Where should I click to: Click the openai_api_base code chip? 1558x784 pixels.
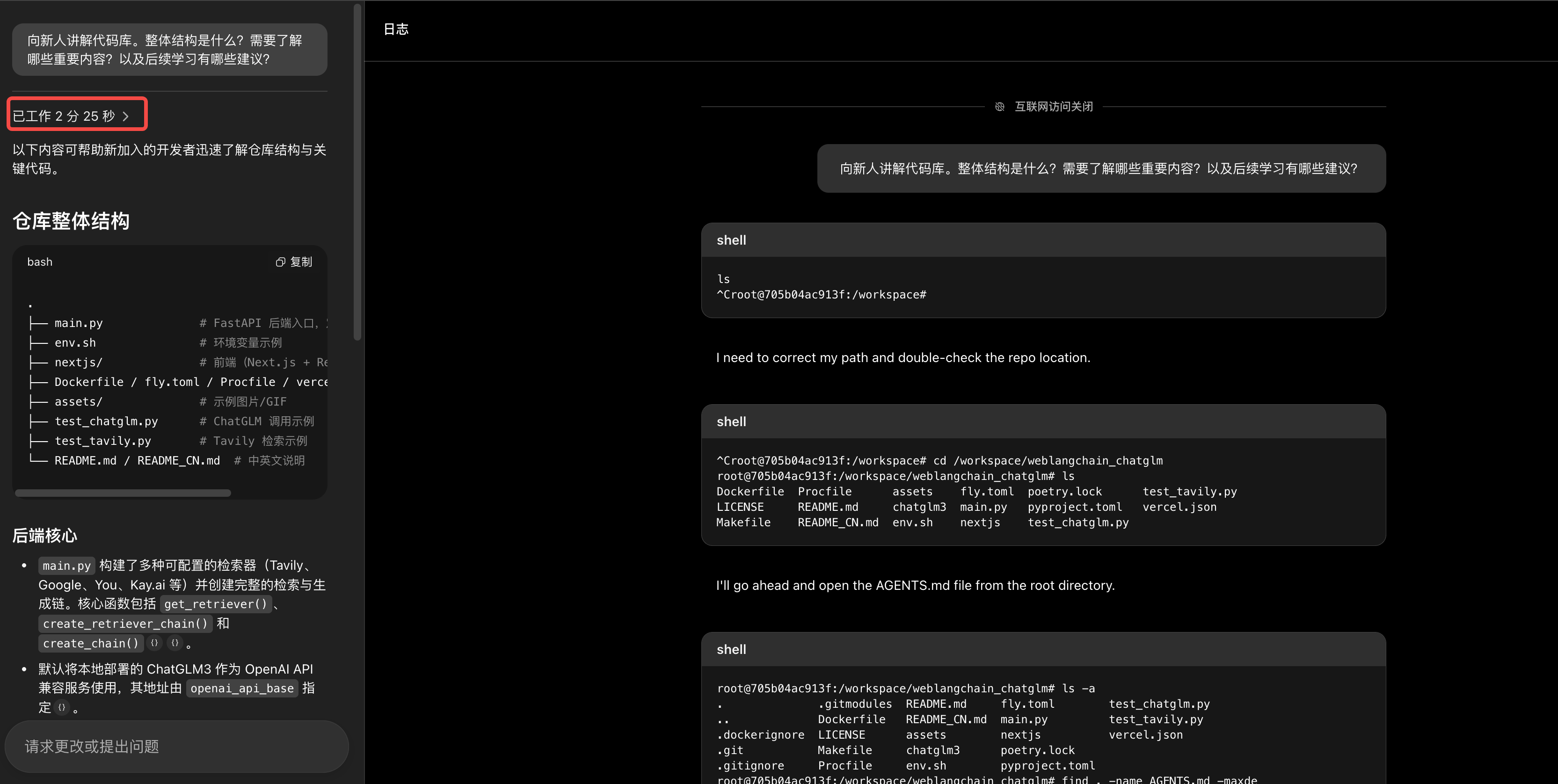coord(241,688)
